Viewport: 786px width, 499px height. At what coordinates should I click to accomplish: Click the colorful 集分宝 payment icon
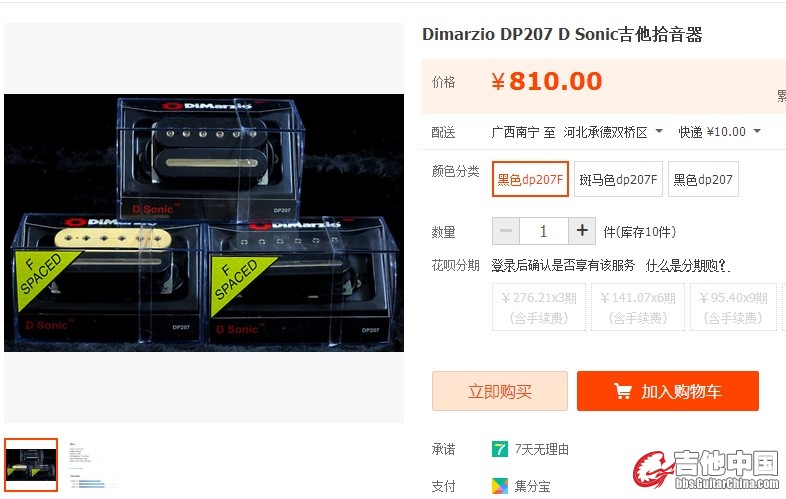(x=500, y=485)
